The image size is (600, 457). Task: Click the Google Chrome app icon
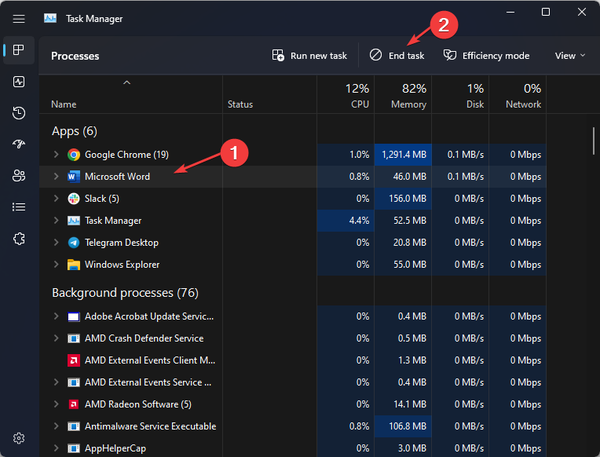click(x=73, y=155)
